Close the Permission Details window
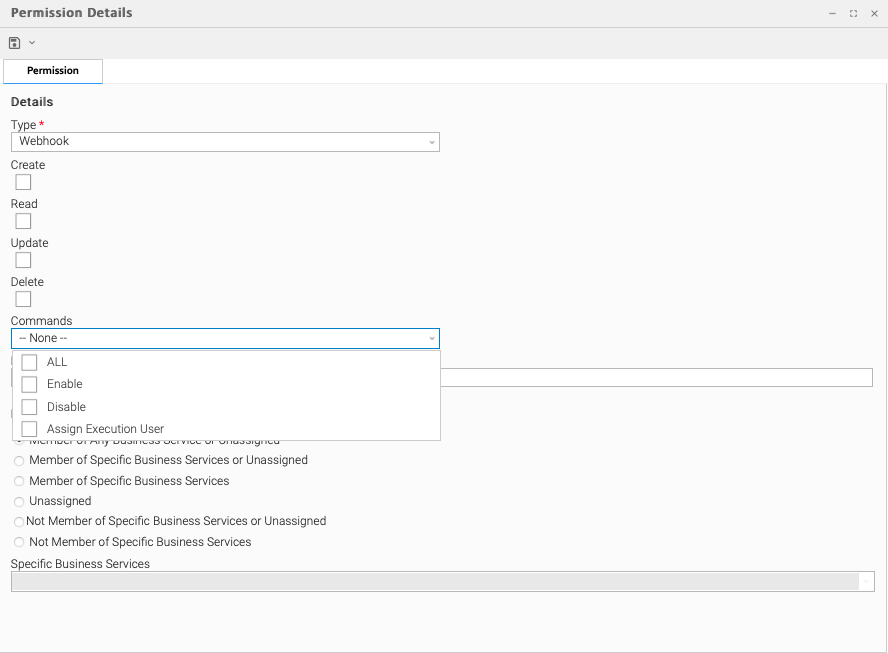The width and height of the screenshot is (888, 653). 874,14
